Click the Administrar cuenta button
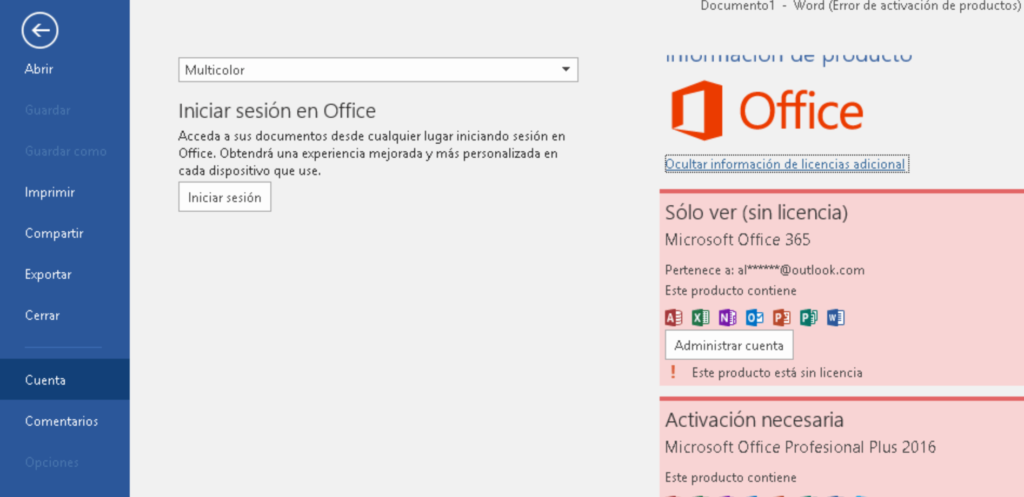This screenshot has height=497, width=1024. click(729, 345)
